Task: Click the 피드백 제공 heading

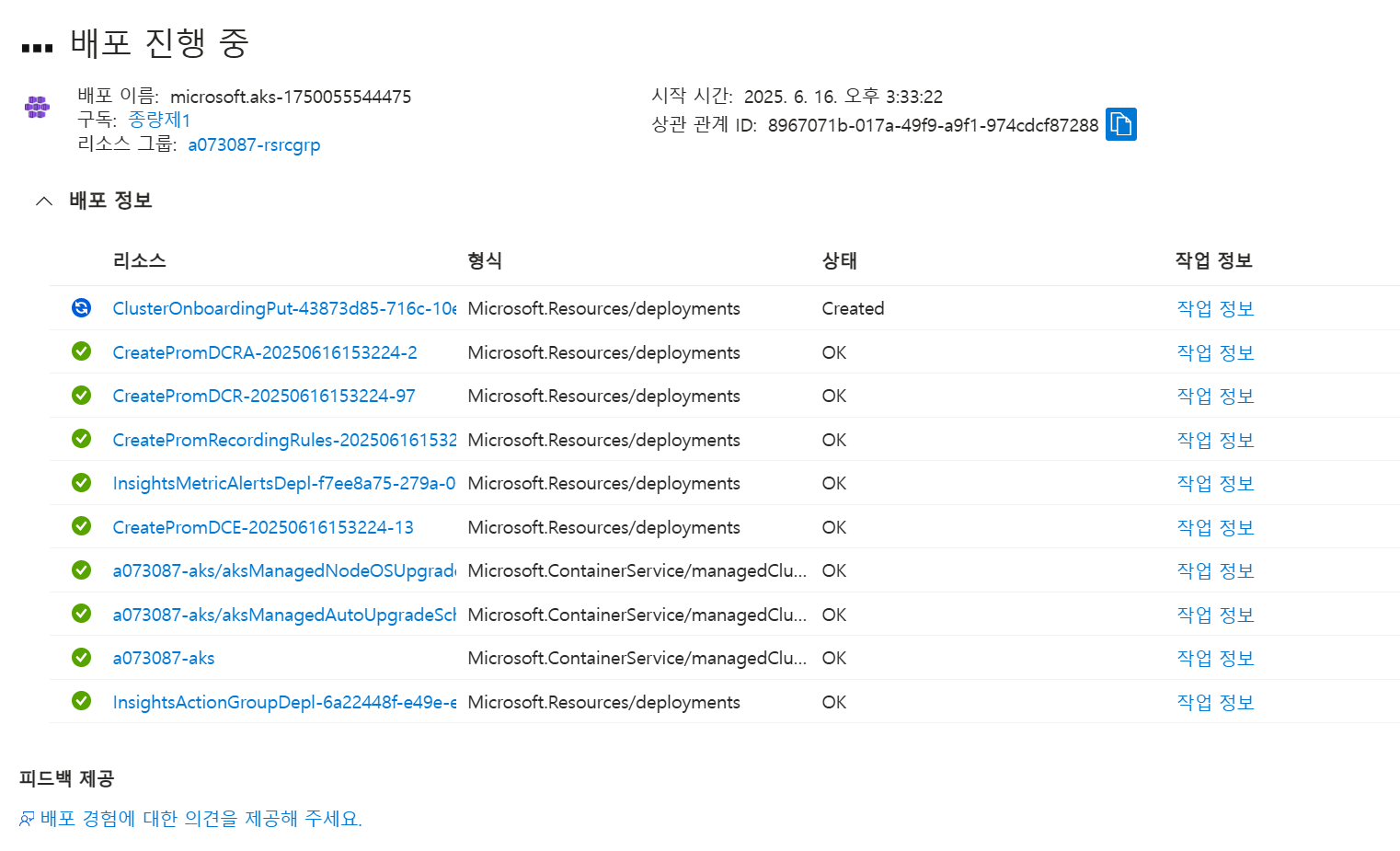Action: 66,778
